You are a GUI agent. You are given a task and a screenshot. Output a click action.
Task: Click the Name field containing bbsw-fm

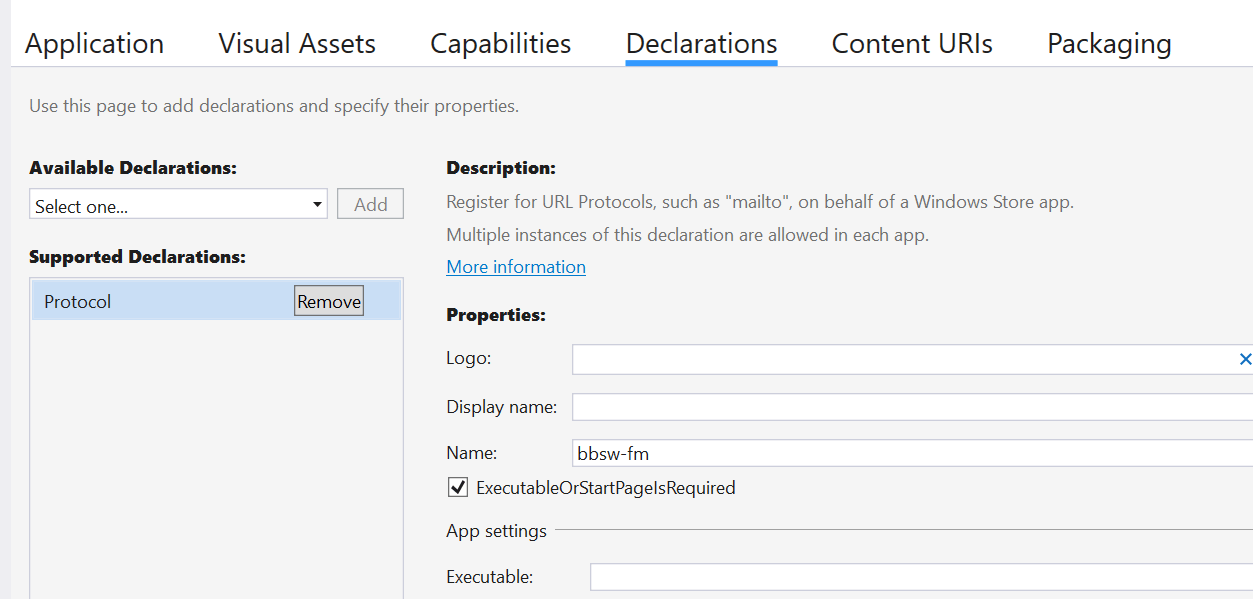[850, 452]
